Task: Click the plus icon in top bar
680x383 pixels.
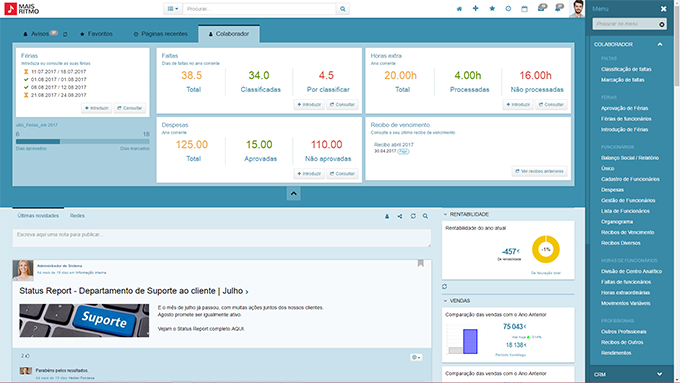Action: pyautogui.click(x=475, y=8)
